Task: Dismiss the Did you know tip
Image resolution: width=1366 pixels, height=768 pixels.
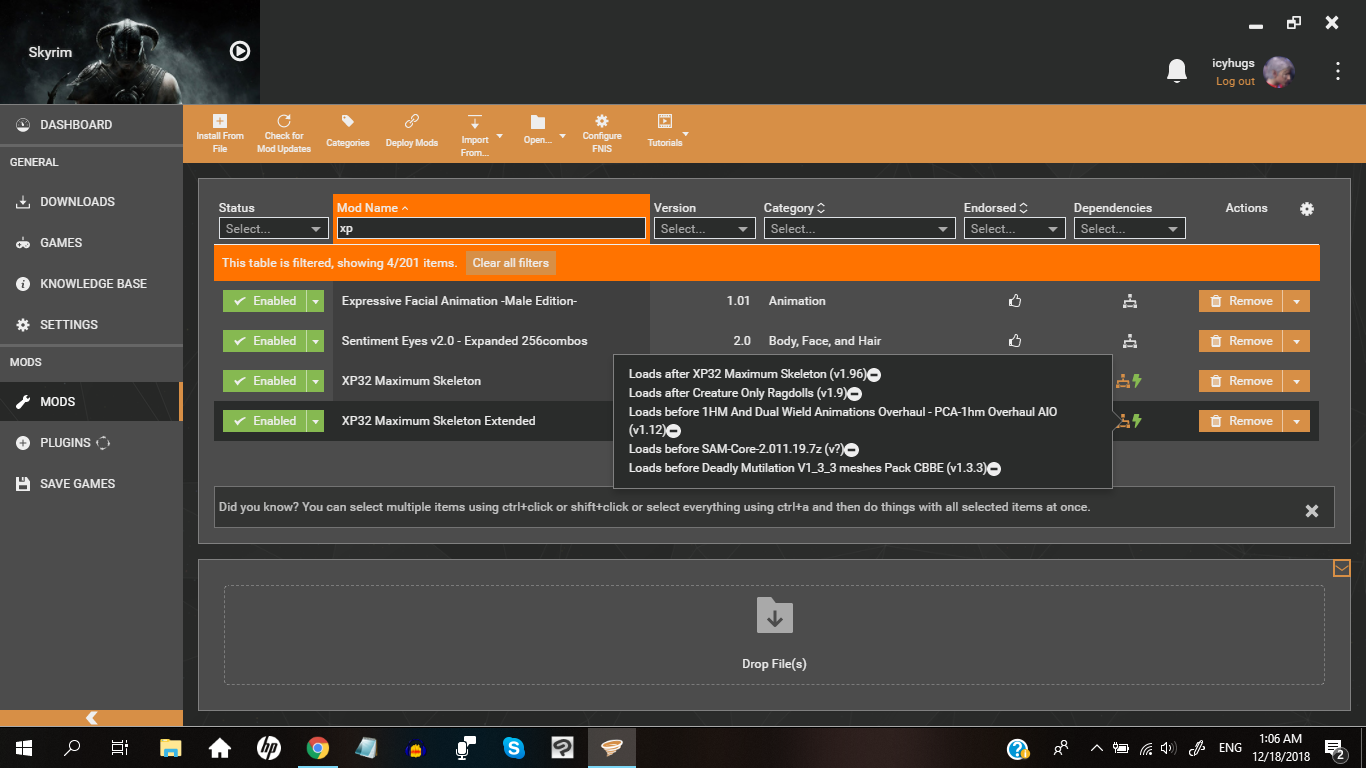Action: [x=1312, y=511]
